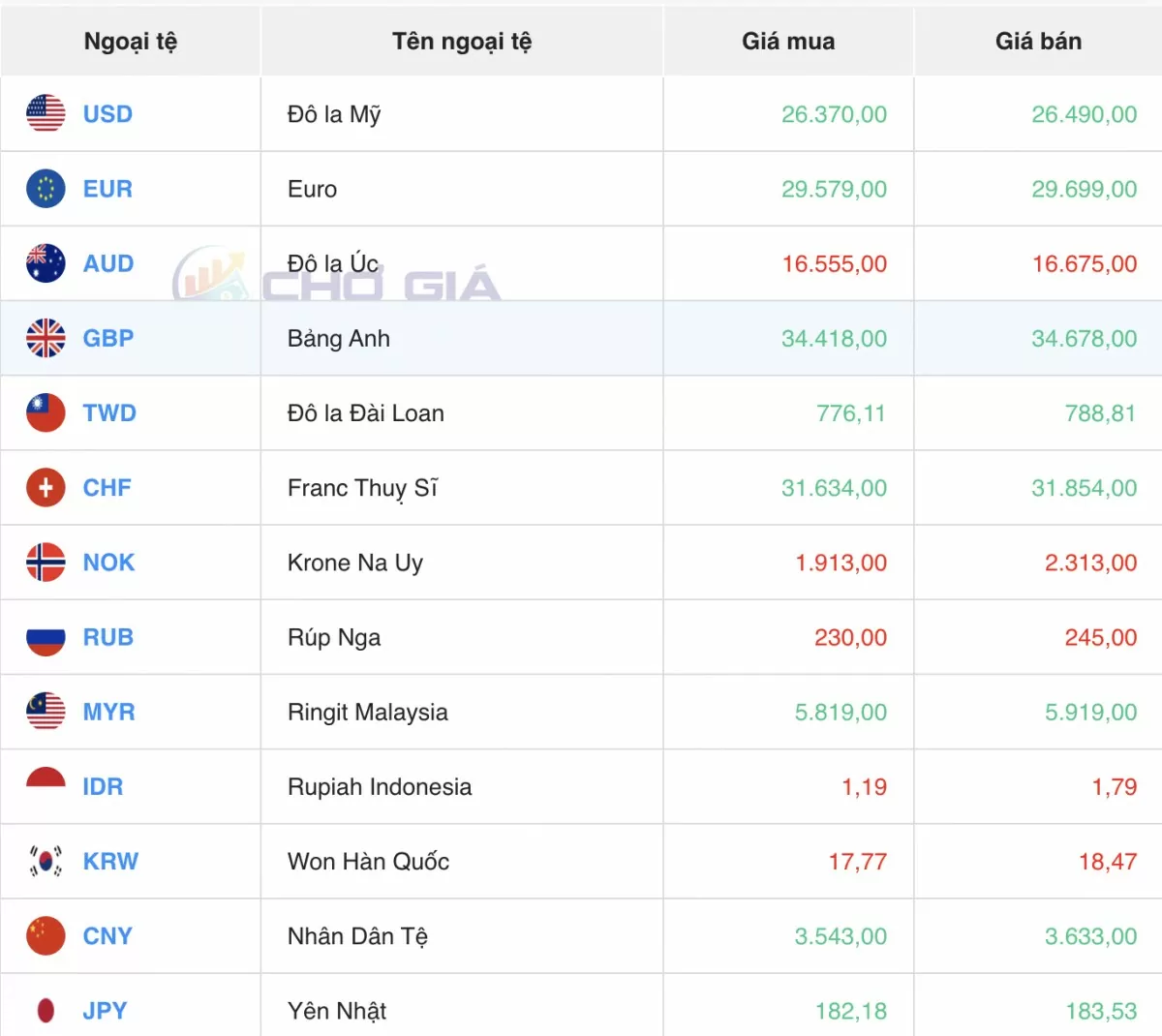Click the Swiss flag icon
The image size is (1162, 1036).
[x=46, y=488]
